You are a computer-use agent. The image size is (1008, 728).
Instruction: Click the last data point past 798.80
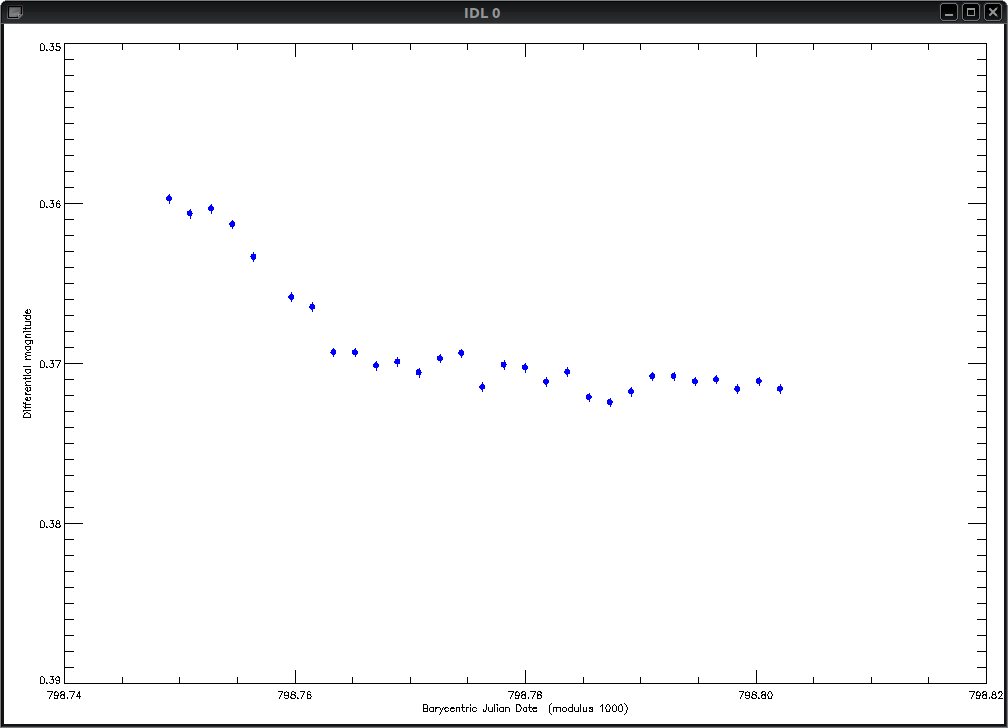780,388
